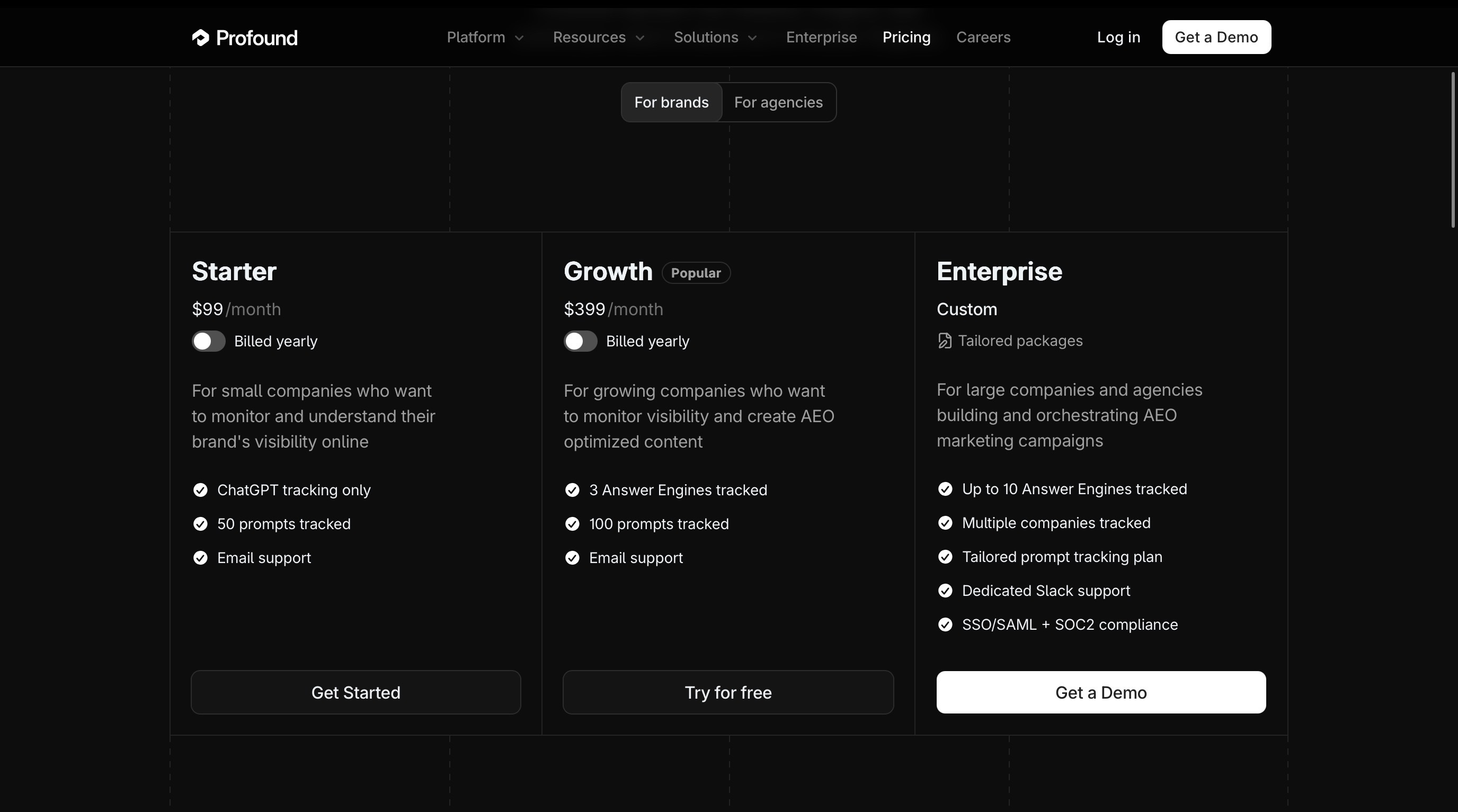Screen dimensions: 1458x812
Task: Click Up to 10 Answer Engines tracked text
Action: (1074, 489)
